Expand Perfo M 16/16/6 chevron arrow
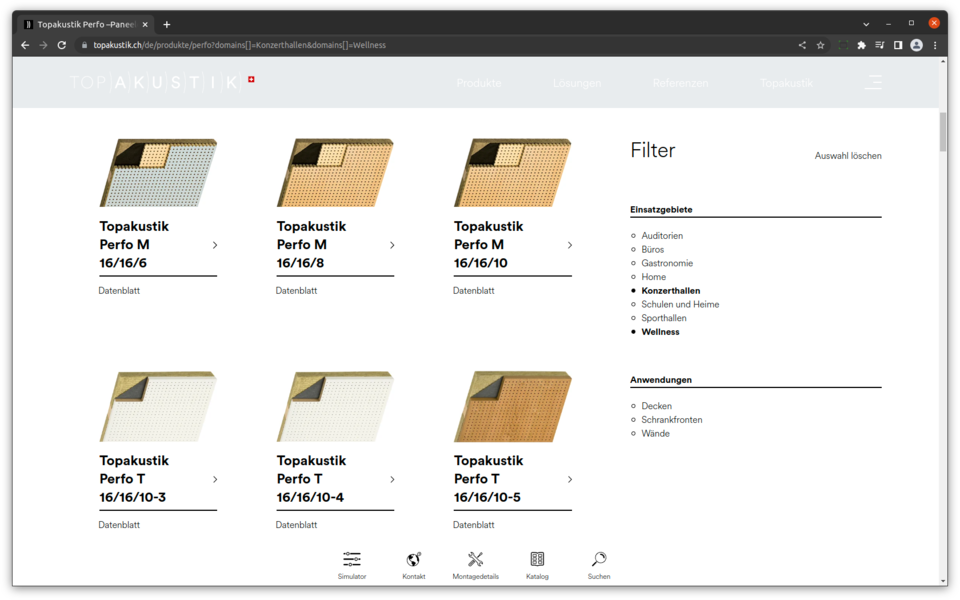 click(x=215, y=245)
